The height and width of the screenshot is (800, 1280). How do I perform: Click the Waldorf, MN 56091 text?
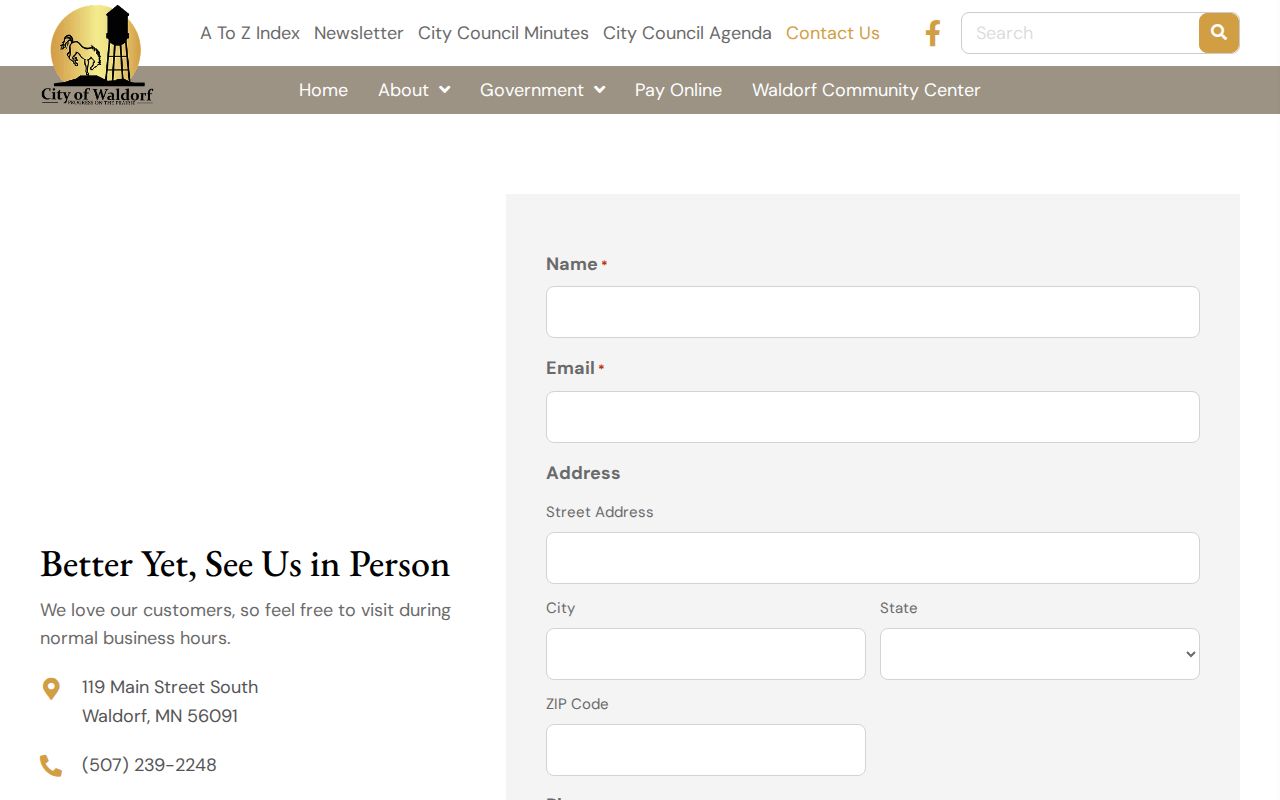[x=160, y=716]
